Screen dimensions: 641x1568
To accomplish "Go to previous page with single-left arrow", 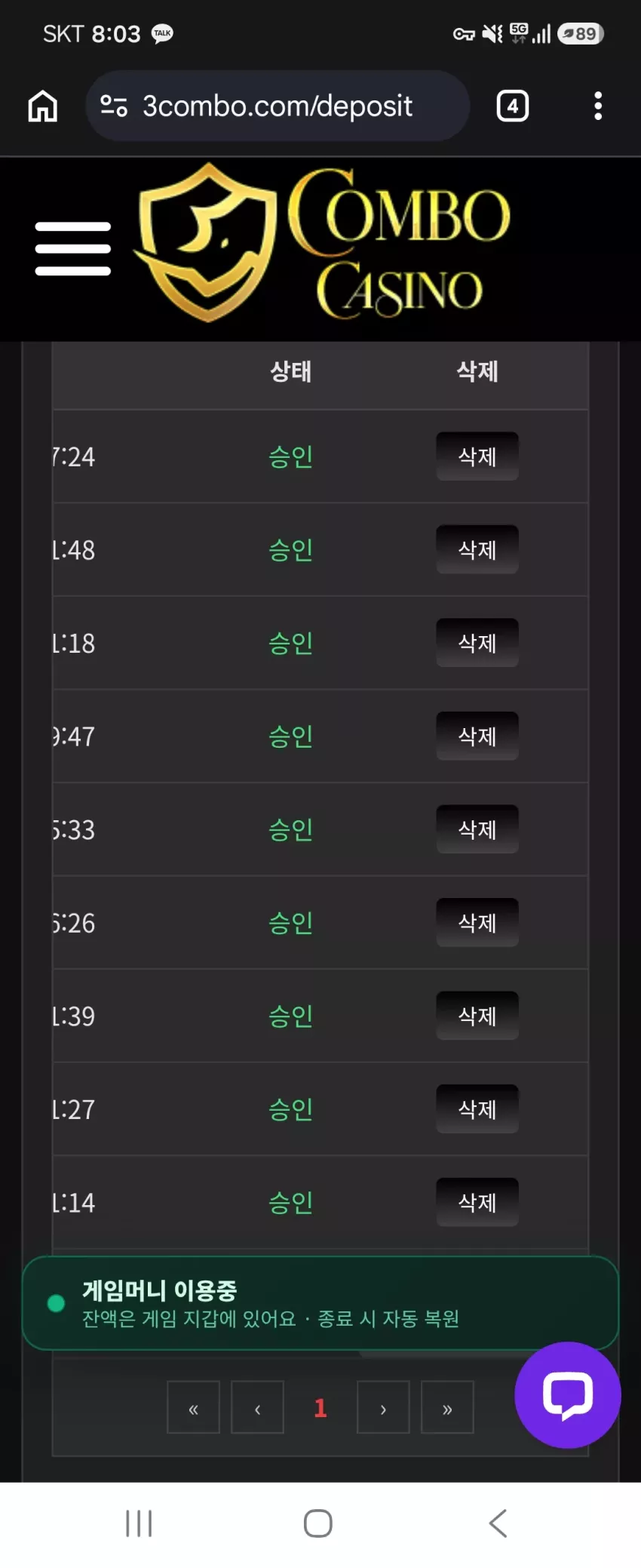I will [x=257, y=1407].
